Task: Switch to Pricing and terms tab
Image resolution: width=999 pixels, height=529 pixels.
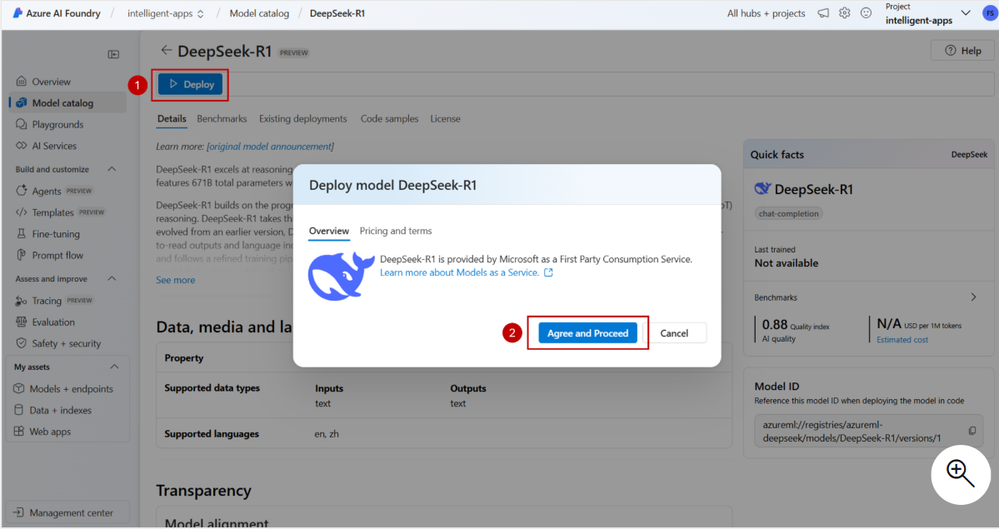Action: click(396, 231)
